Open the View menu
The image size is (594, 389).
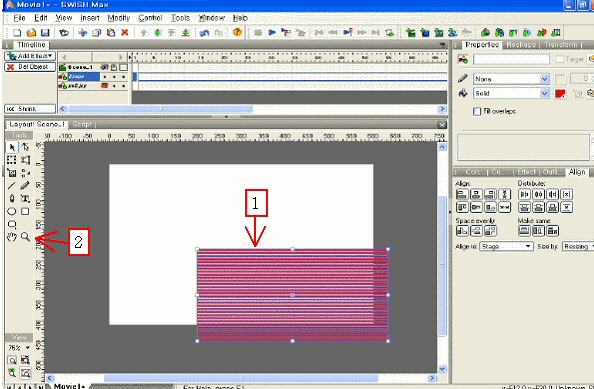coord(64,18)
